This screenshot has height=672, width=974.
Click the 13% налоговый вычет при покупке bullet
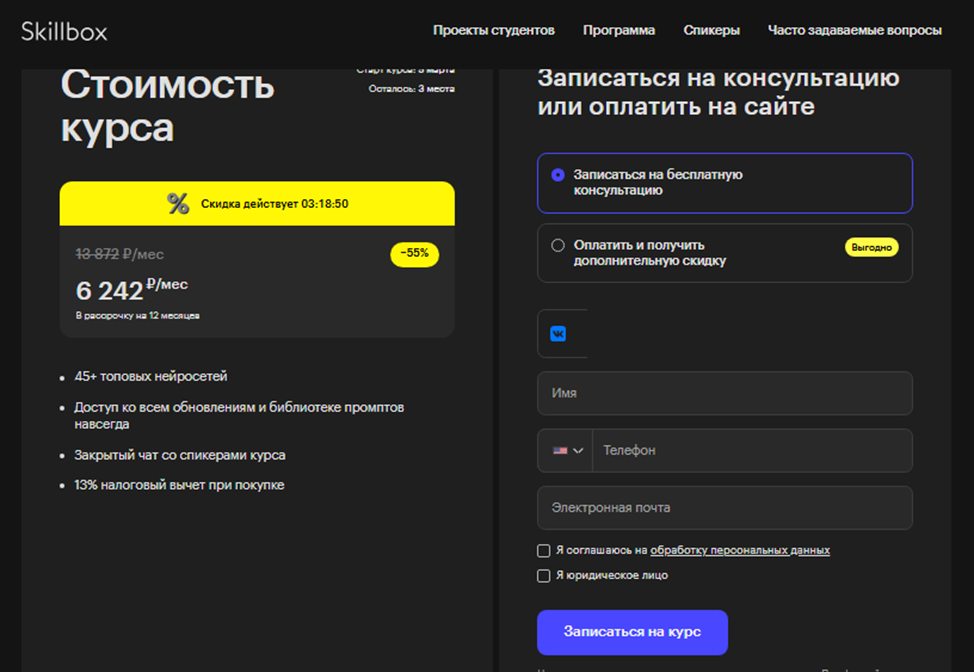point(180,485)
